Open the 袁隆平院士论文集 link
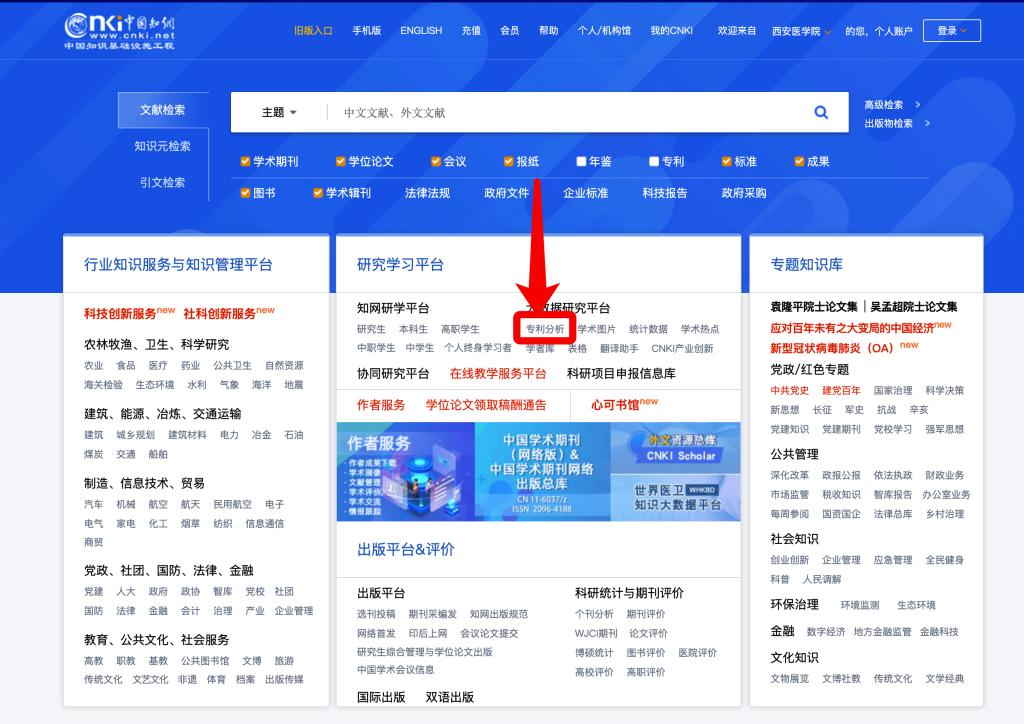Screen dimensions: 1024x724 tap(814, 307)
